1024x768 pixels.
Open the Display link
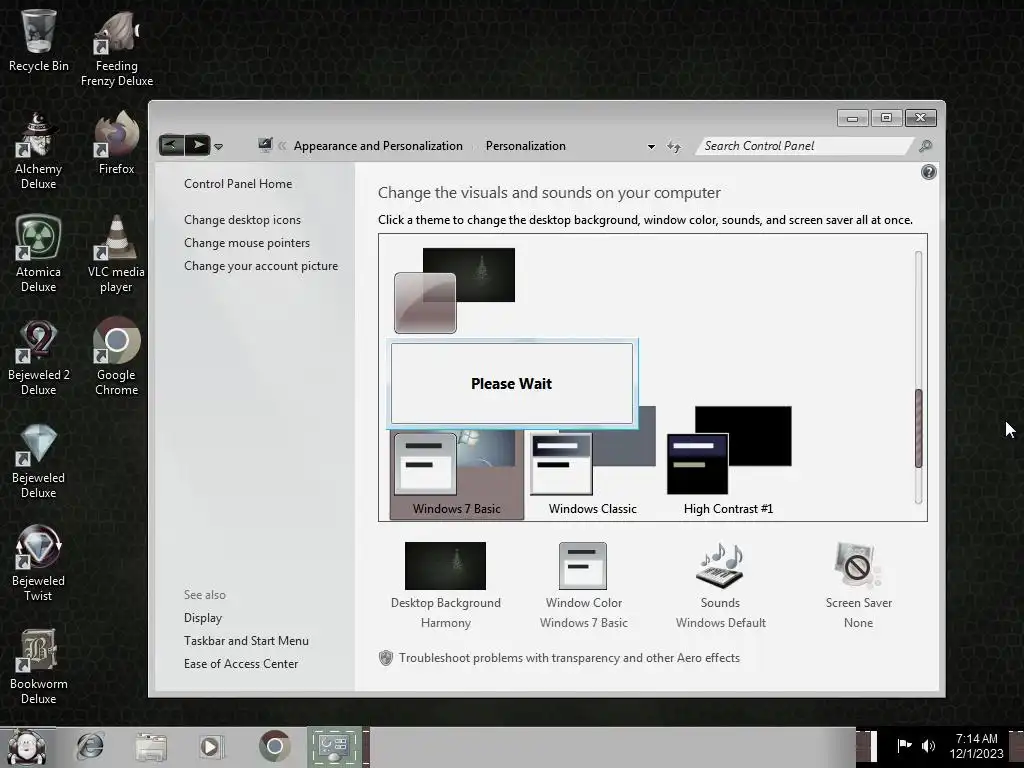tap(202, 617)
